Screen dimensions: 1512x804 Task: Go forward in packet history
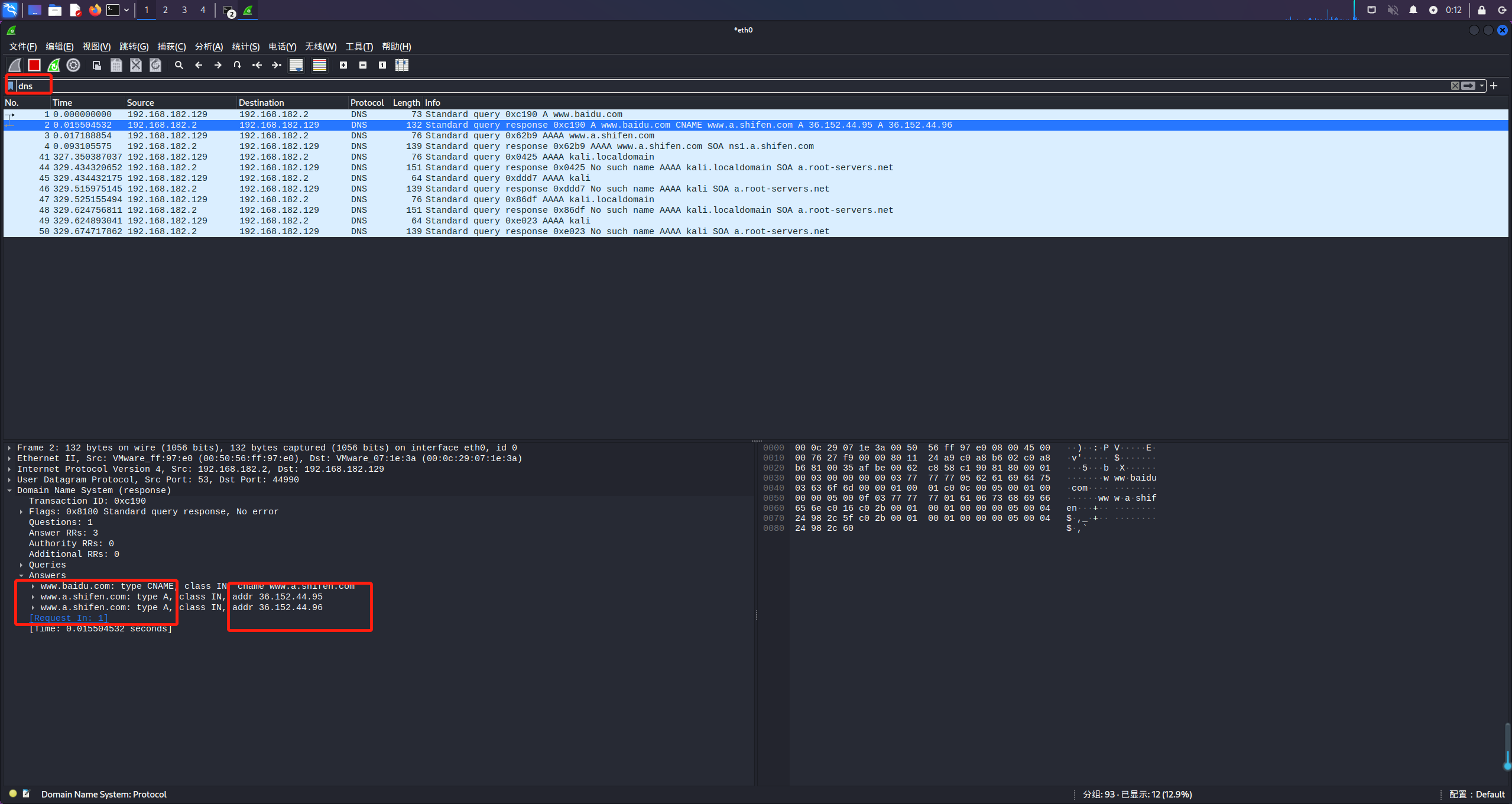(x=218, y=65)
